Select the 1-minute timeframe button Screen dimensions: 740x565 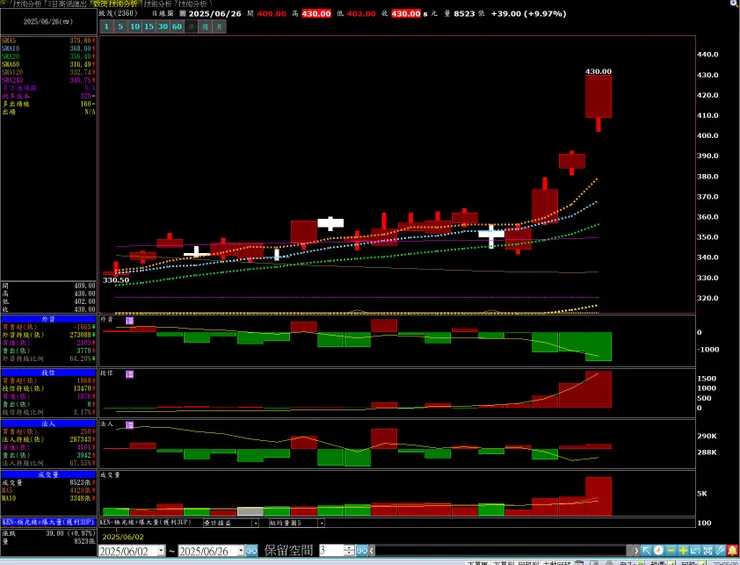pyautogui.click(x=106, y=26)
